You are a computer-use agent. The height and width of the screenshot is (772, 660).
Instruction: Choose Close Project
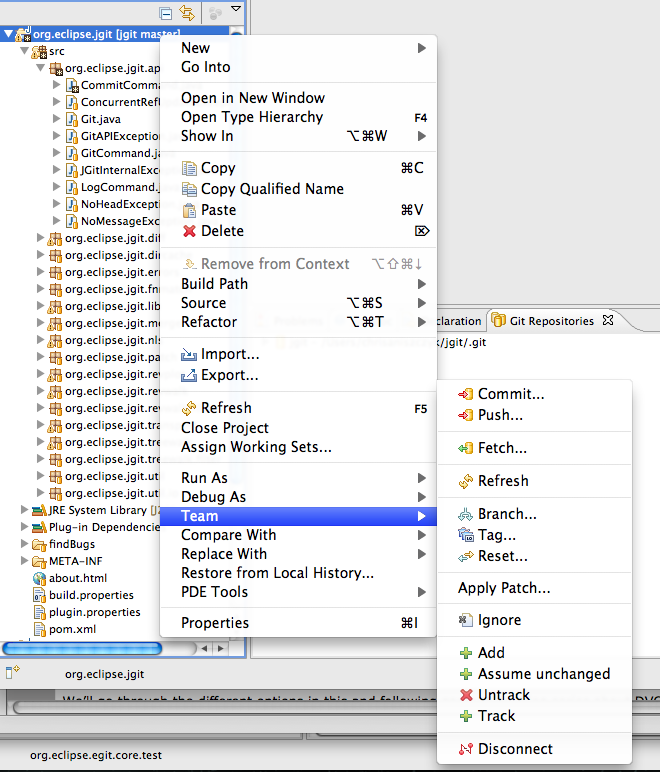point(298,428)
